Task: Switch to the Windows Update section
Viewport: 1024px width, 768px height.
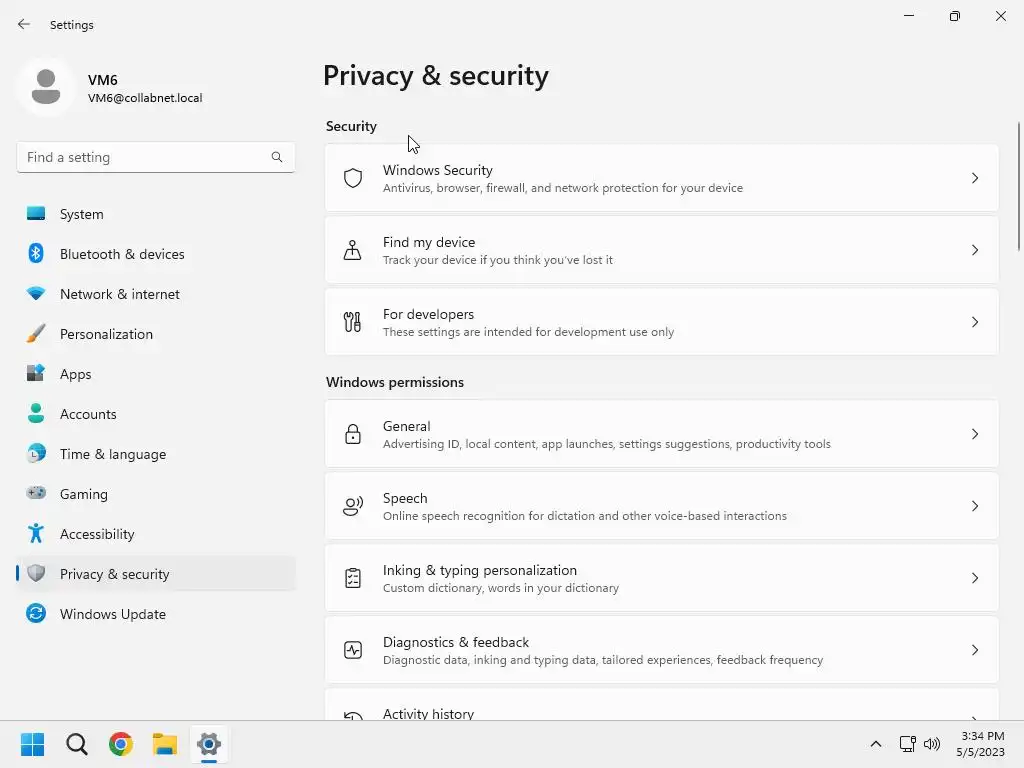Action: pos(113,614)
